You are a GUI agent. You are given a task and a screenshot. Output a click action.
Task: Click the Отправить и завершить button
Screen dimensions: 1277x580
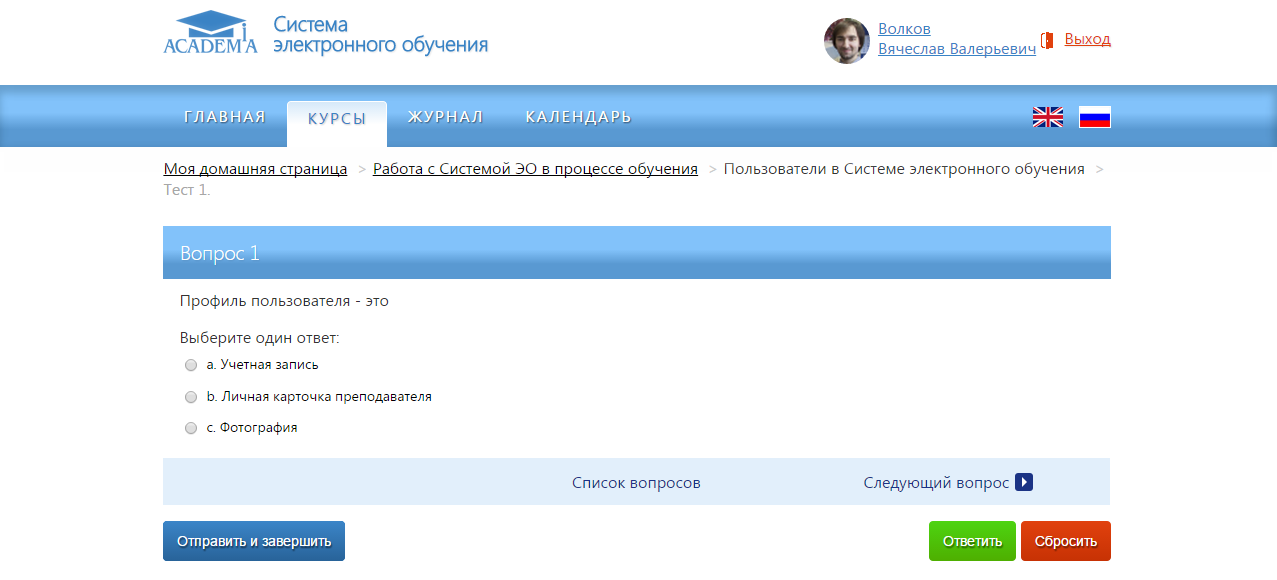pos(254,541)
